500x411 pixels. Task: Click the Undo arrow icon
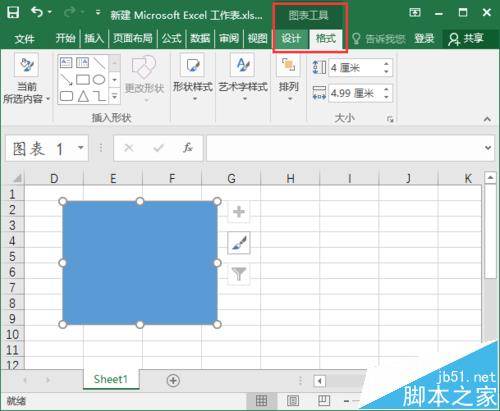pos(37,13)
